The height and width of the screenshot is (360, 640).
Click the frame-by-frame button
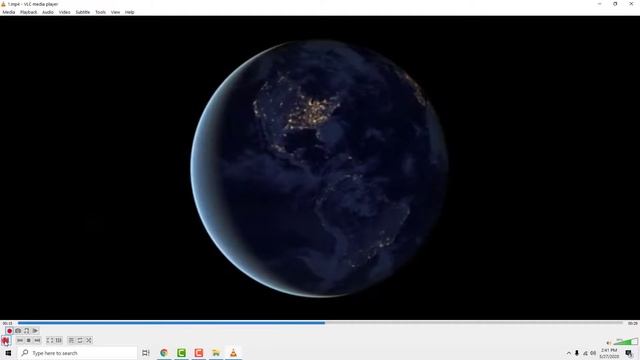[35, 331]
